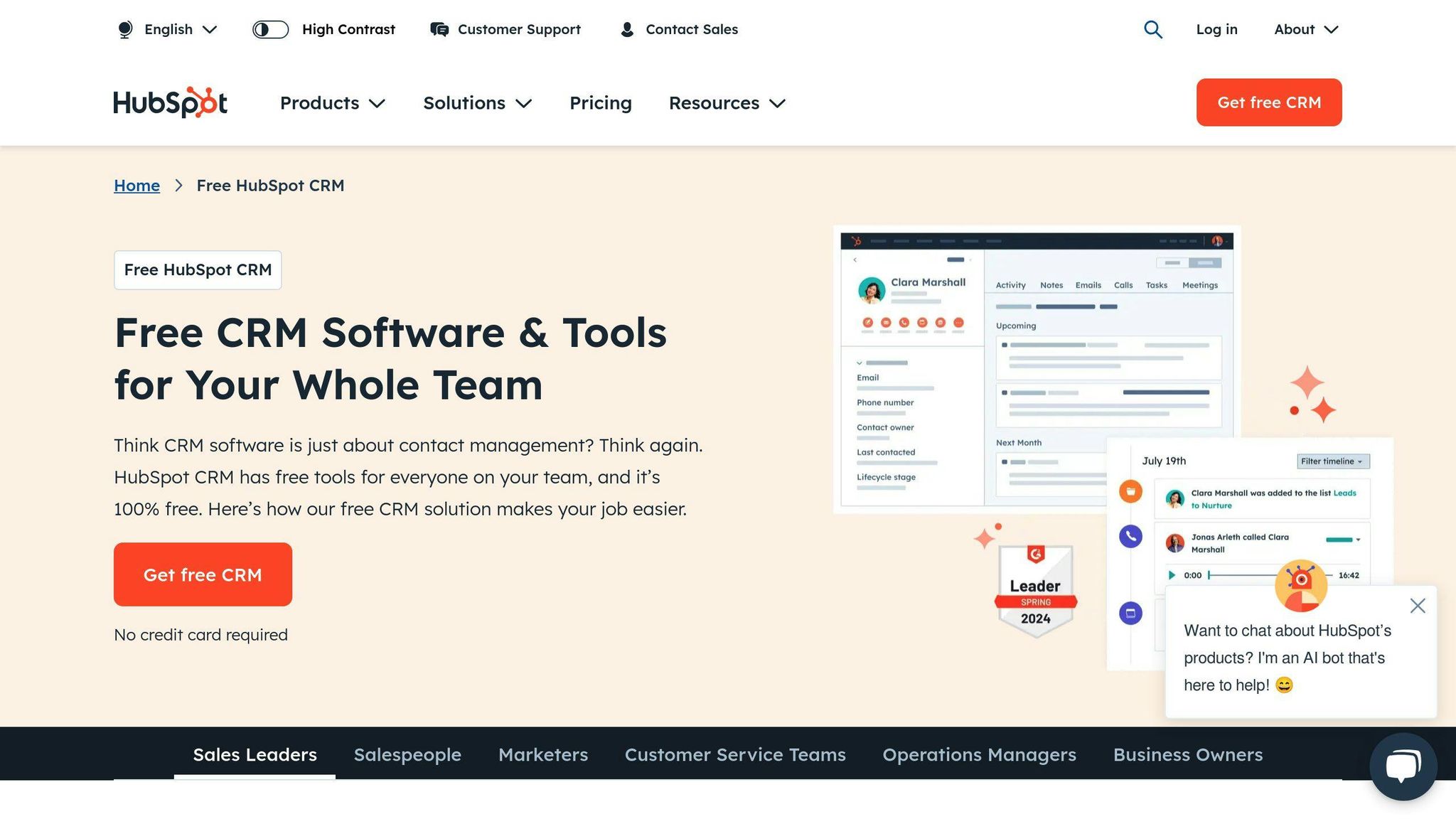Expand the Products dropdown

pos(332,102)
